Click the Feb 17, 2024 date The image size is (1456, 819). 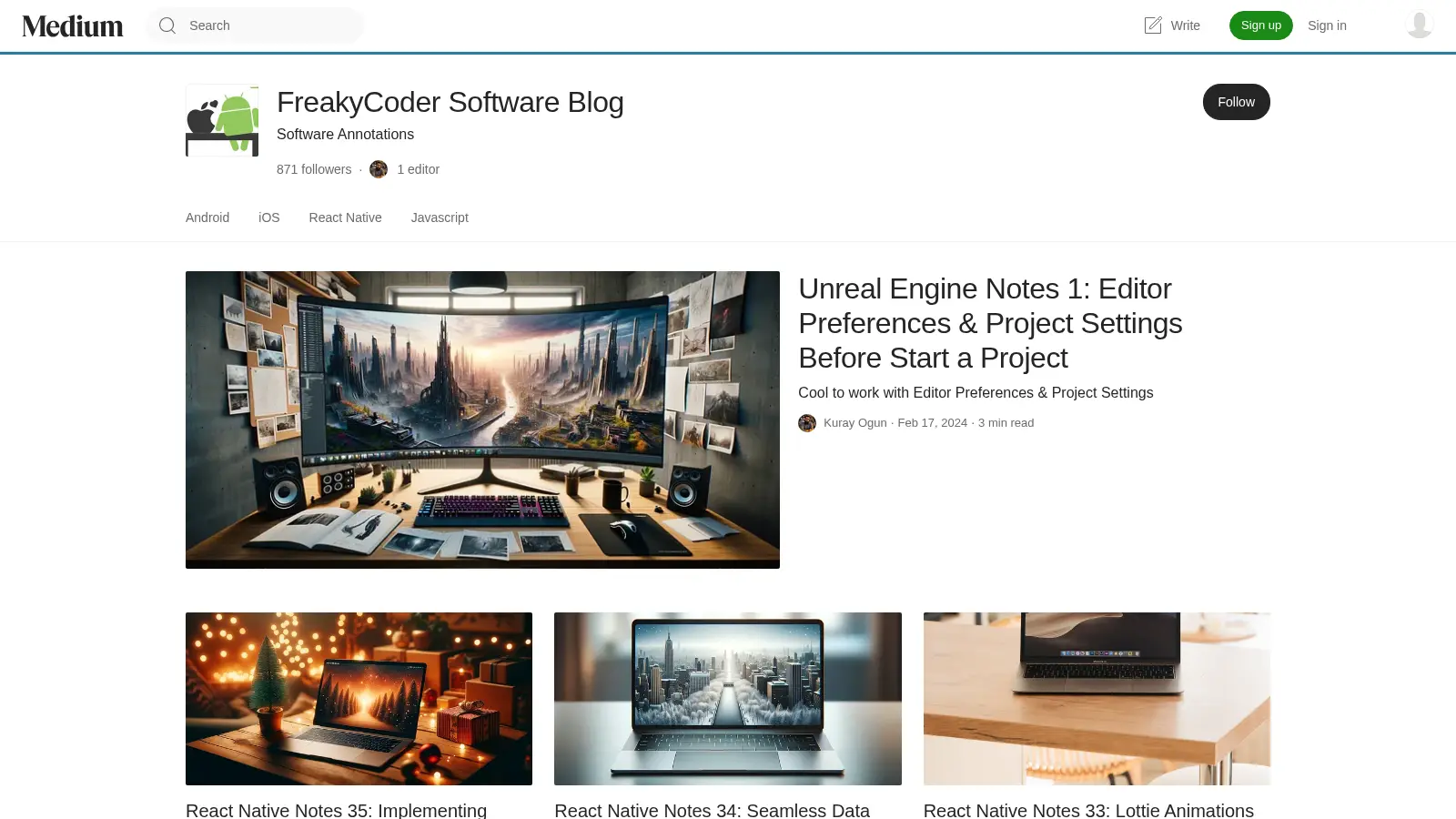click(x=933, y=423)
